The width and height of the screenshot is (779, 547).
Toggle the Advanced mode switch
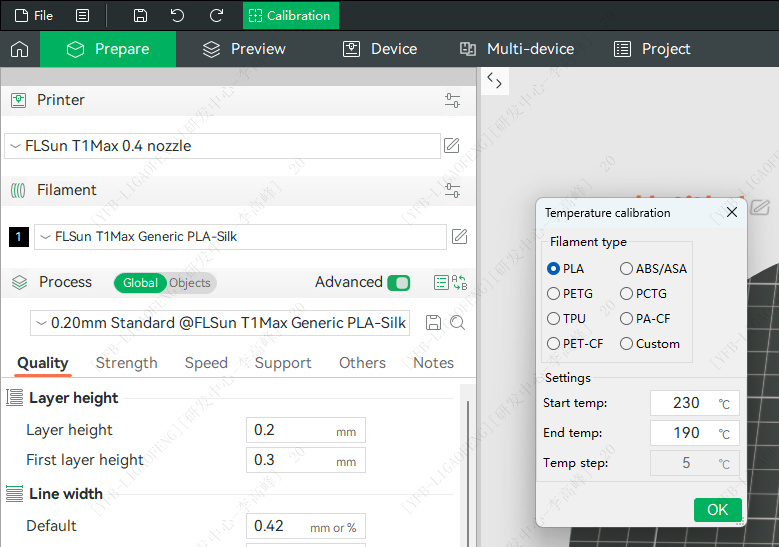[399, 283]
